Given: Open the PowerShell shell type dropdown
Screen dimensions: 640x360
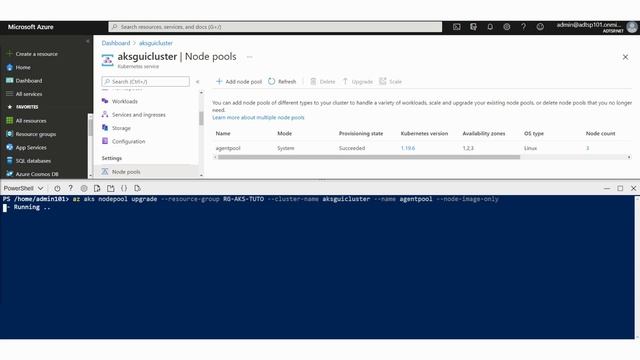Looking at the screenshot, I should [23, 188].
